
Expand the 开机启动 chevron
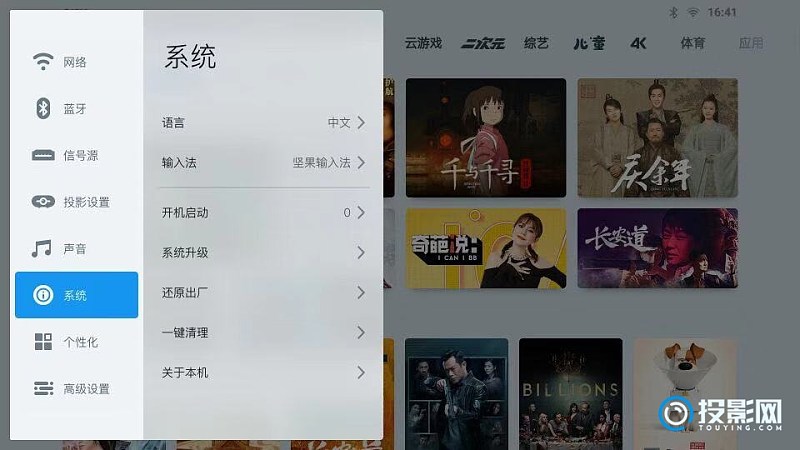pos(361,212)
